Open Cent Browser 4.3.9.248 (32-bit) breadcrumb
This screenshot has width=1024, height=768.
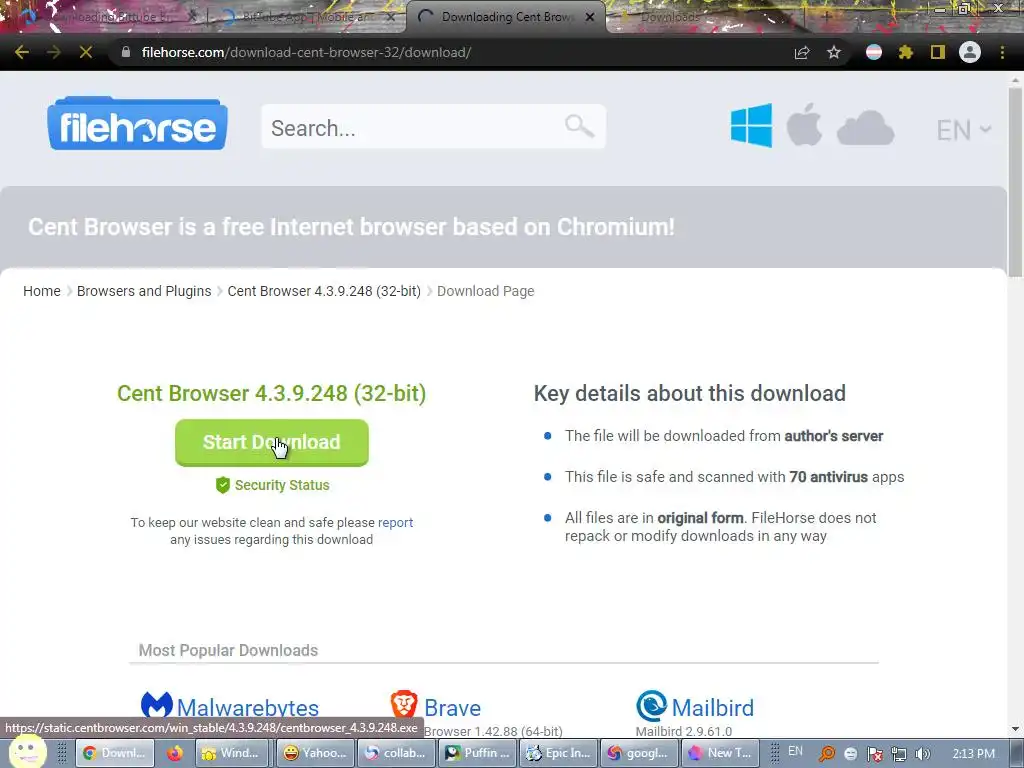tap(324, 291)
